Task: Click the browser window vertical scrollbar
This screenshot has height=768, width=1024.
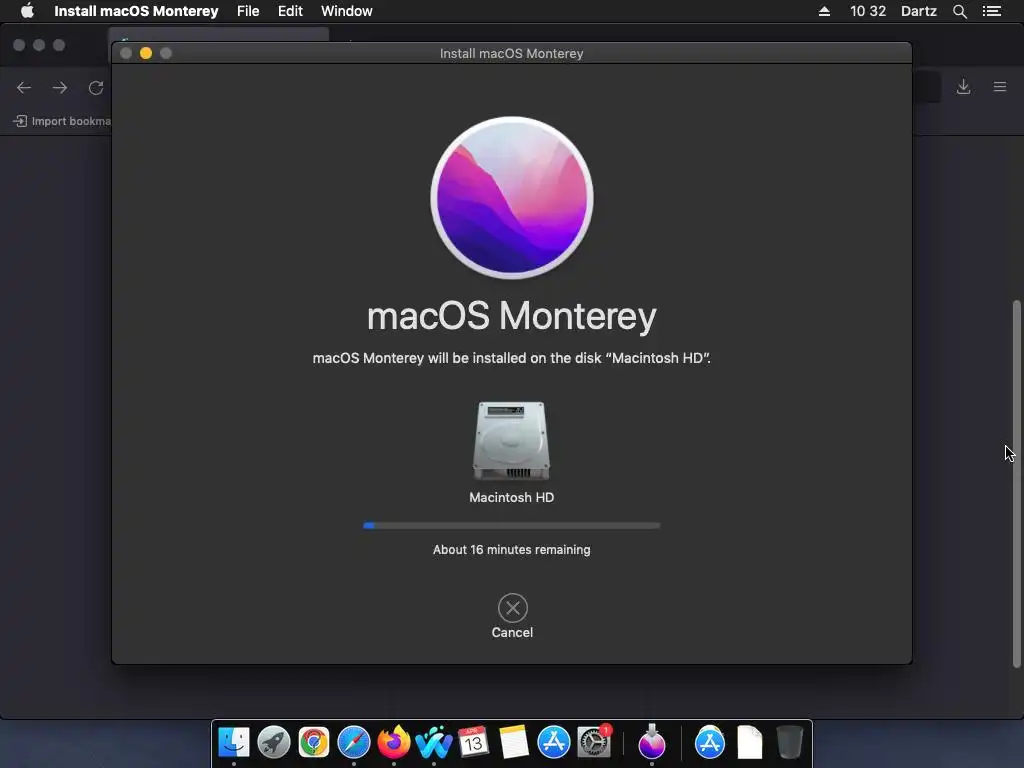Action: 1017,484
